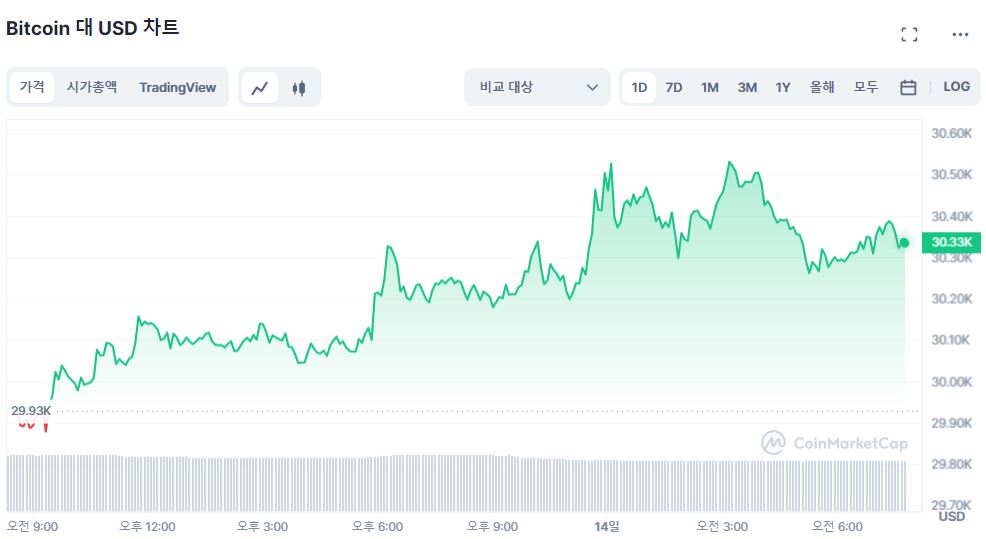Click the chevron arrow in 비교 대상
The height and width of the screenshot is (539, 986).
click(592, 87)
